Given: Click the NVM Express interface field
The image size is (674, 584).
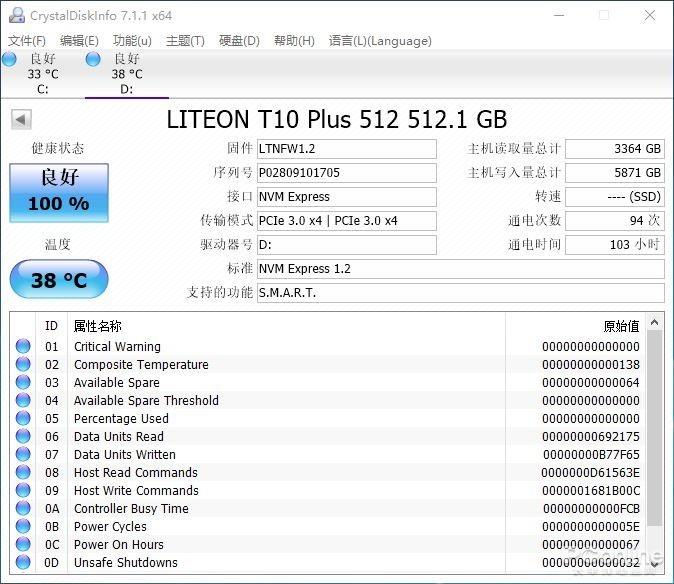Looking at the screenshot, I should [347, 197].
